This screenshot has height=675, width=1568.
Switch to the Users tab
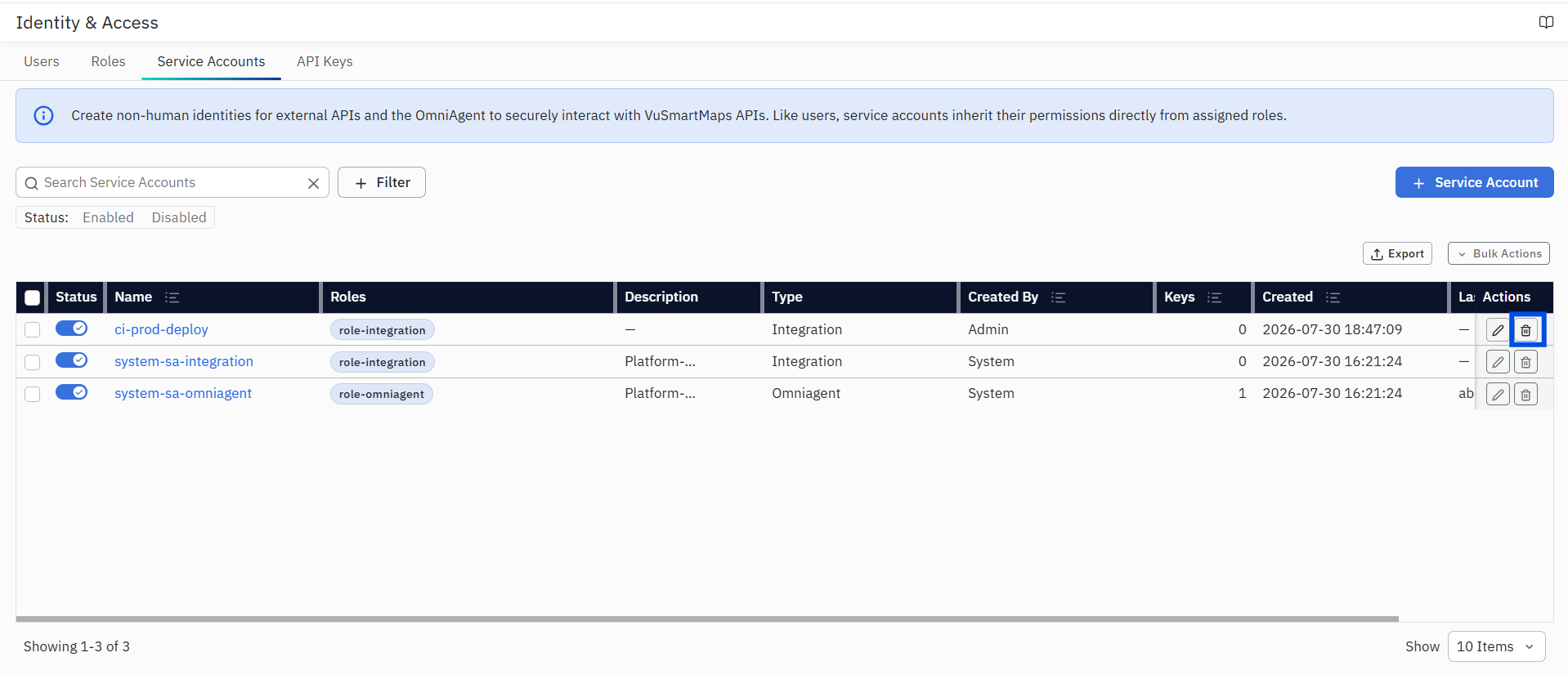click(42, 61)
